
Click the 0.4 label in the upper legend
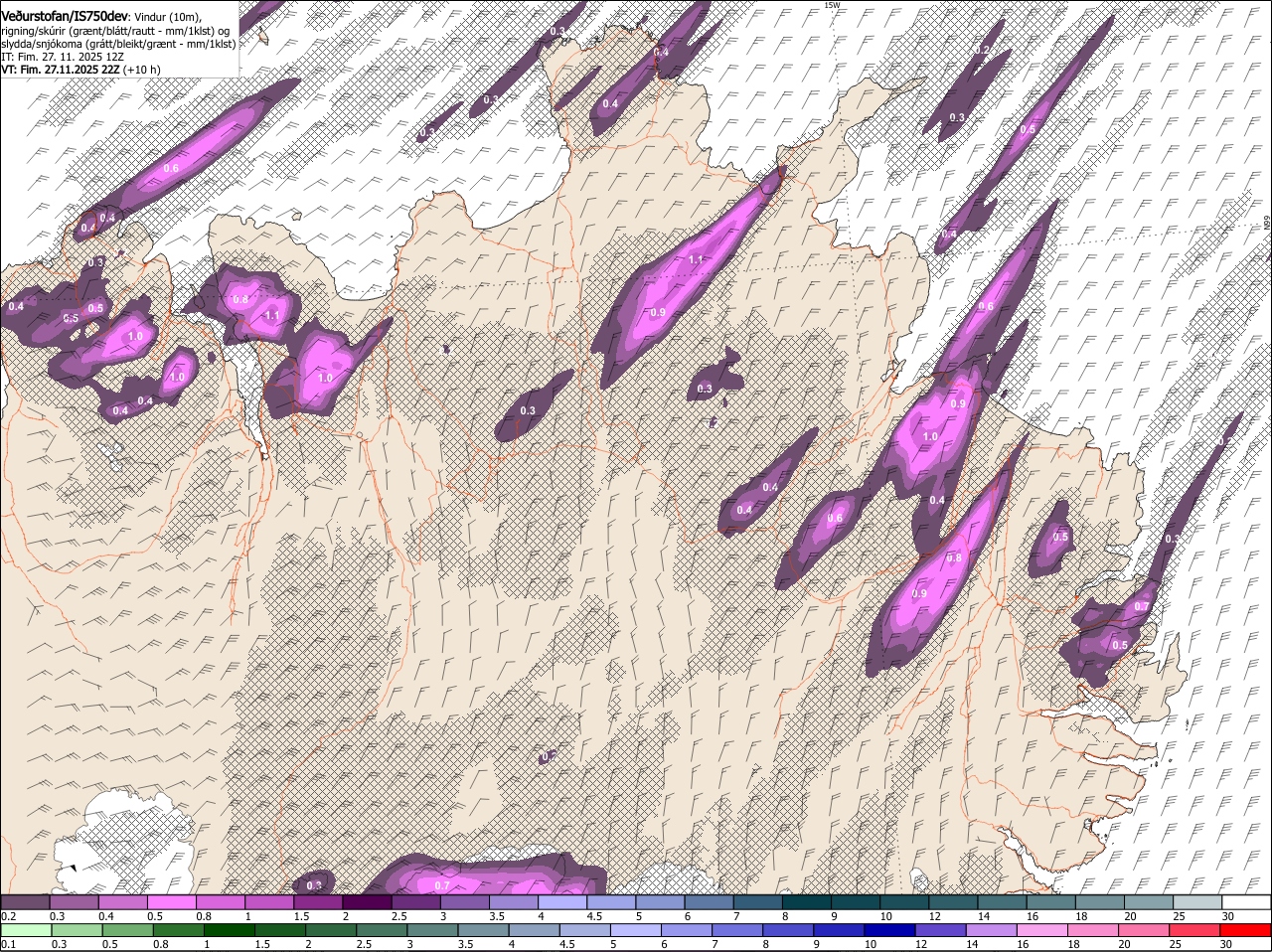pyautogui.click(x=106, y=916)
